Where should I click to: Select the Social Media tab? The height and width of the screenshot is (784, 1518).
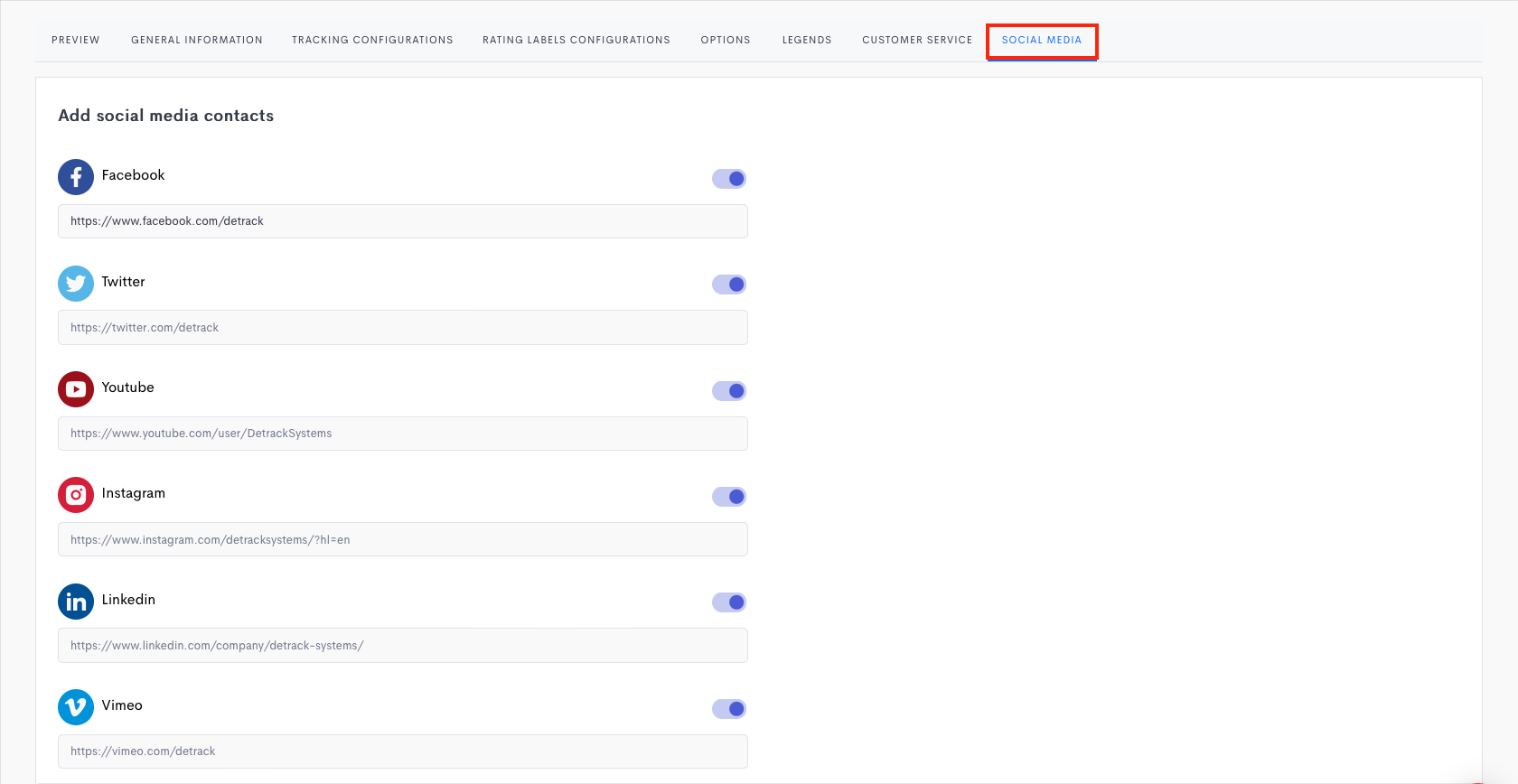tap(1042, 40)
